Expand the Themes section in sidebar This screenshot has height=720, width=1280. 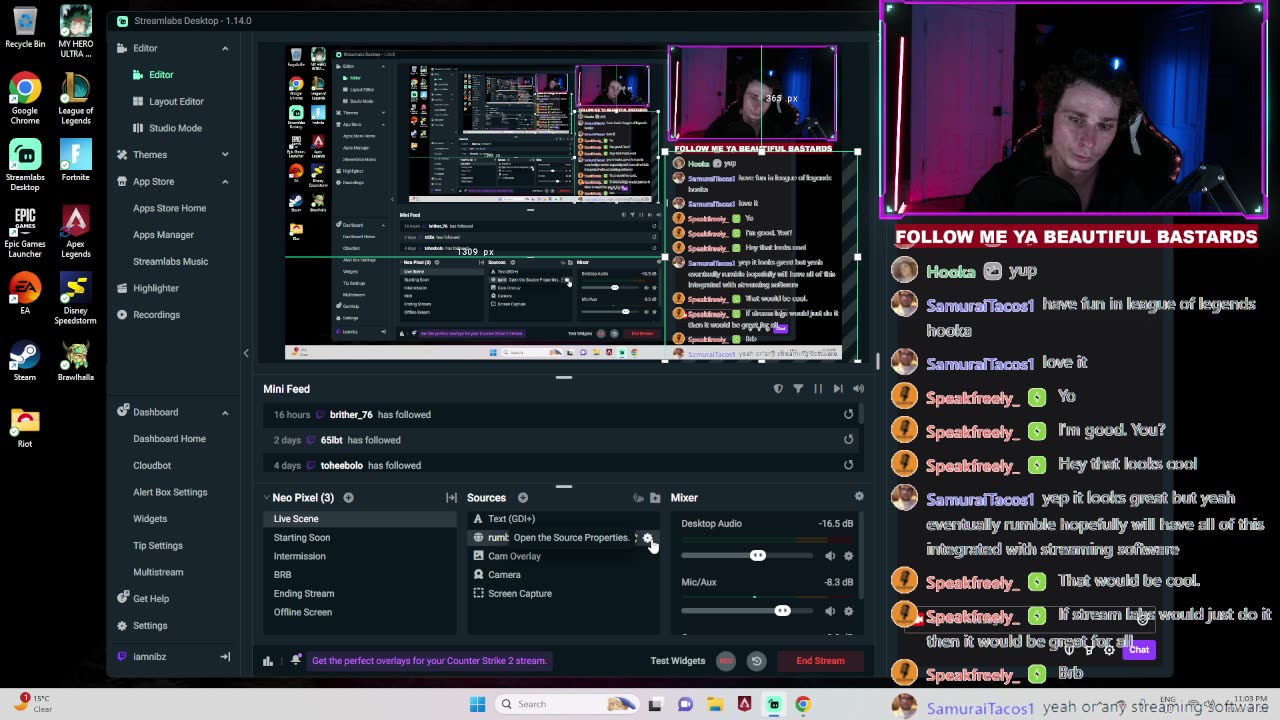point(225,155)
